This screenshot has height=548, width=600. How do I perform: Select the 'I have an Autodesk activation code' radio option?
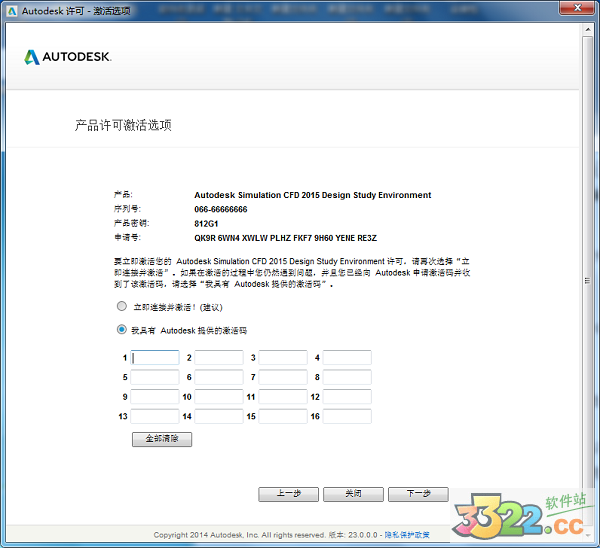pos(122,329)
